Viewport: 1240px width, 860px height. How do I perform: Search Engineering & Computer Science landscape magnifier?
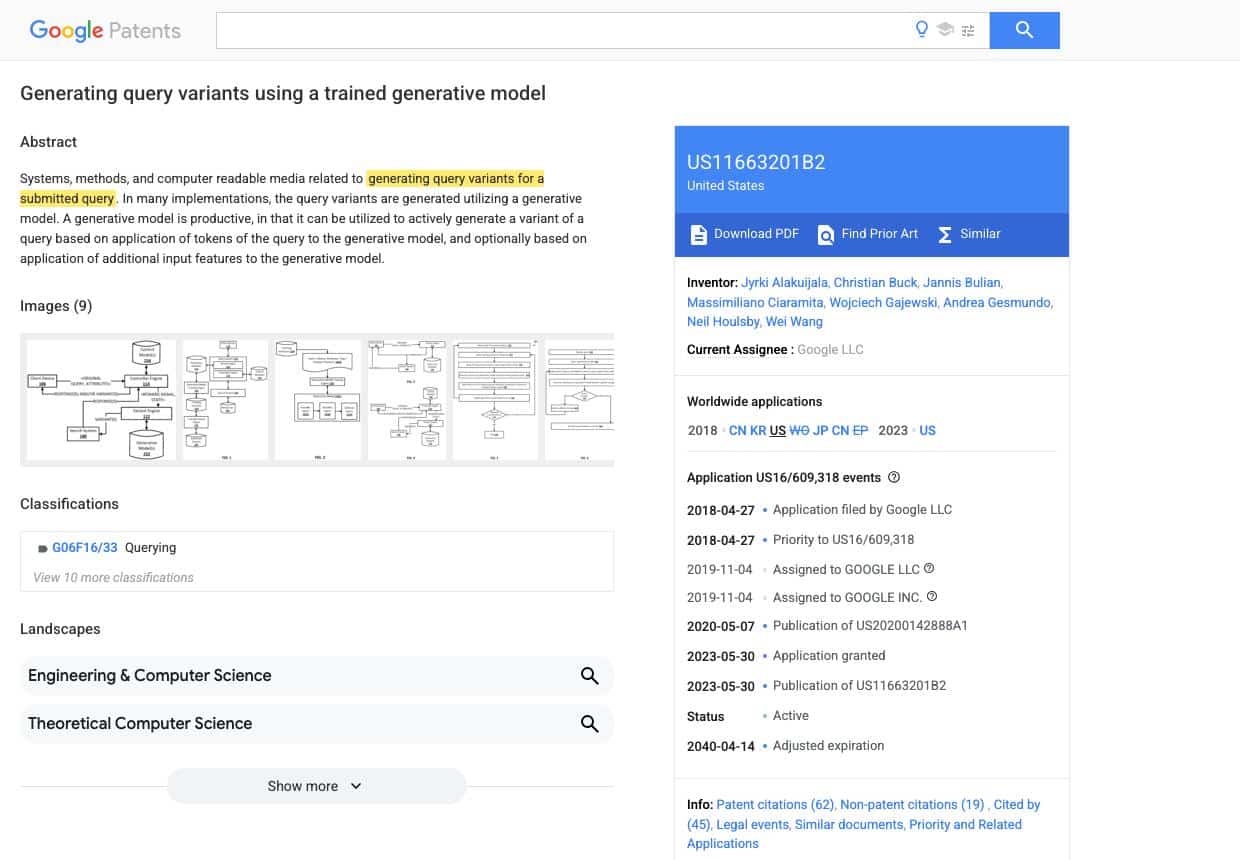[590, 676]
